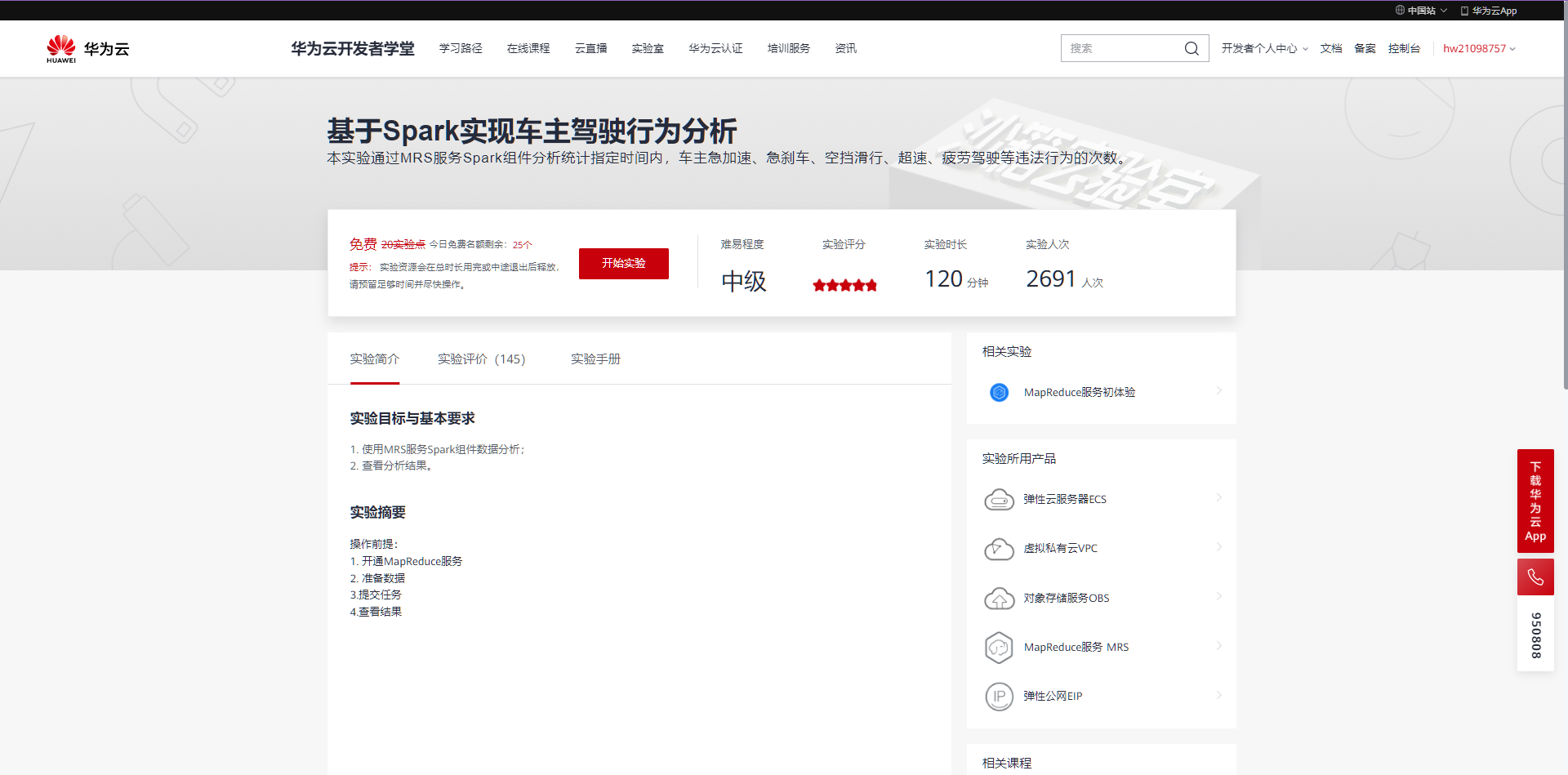Screen dimensions: 1568x775
Task: Click the 弹性云服务器ECS cloud icon
Action: pyautogui.click(x=999, y=499)
